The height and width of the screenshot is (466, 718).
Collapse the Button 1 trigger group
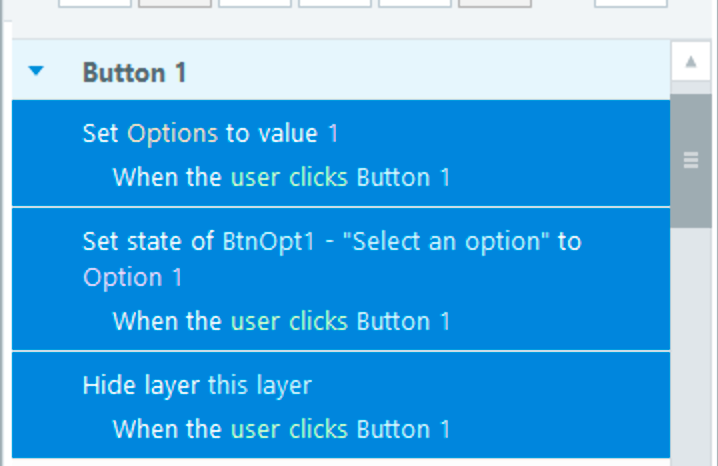[37, 72]
